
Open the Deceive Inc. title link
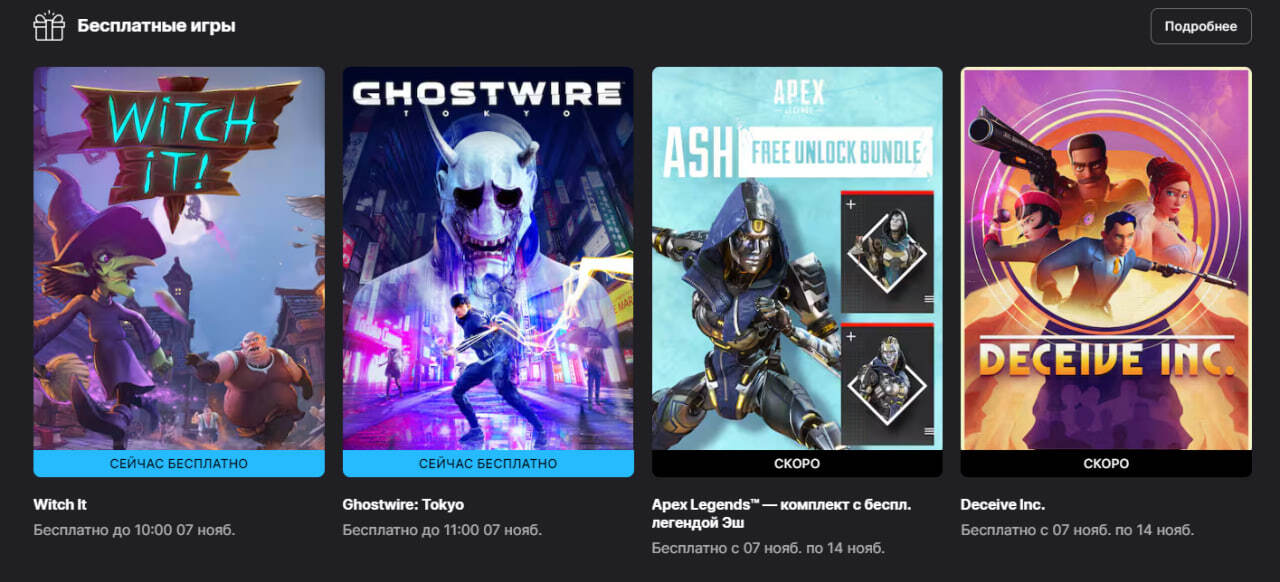pos(1003,504)
